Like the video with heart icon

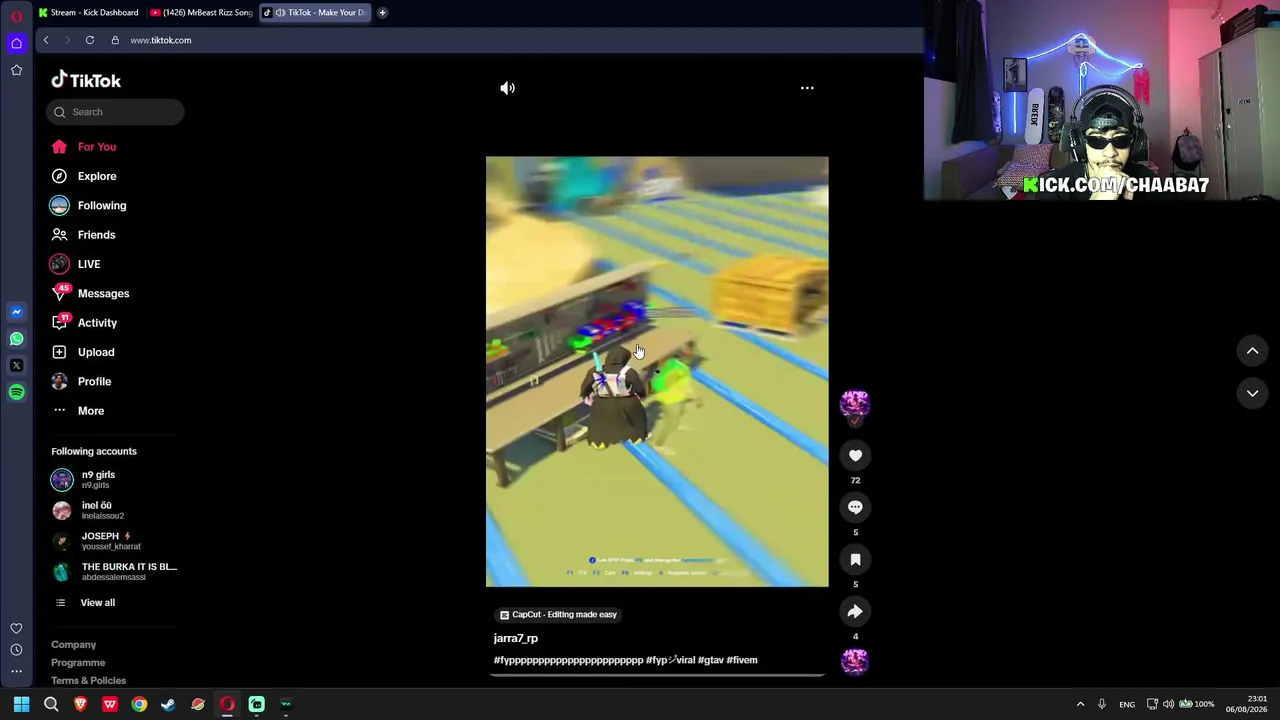tap(855, 456)
